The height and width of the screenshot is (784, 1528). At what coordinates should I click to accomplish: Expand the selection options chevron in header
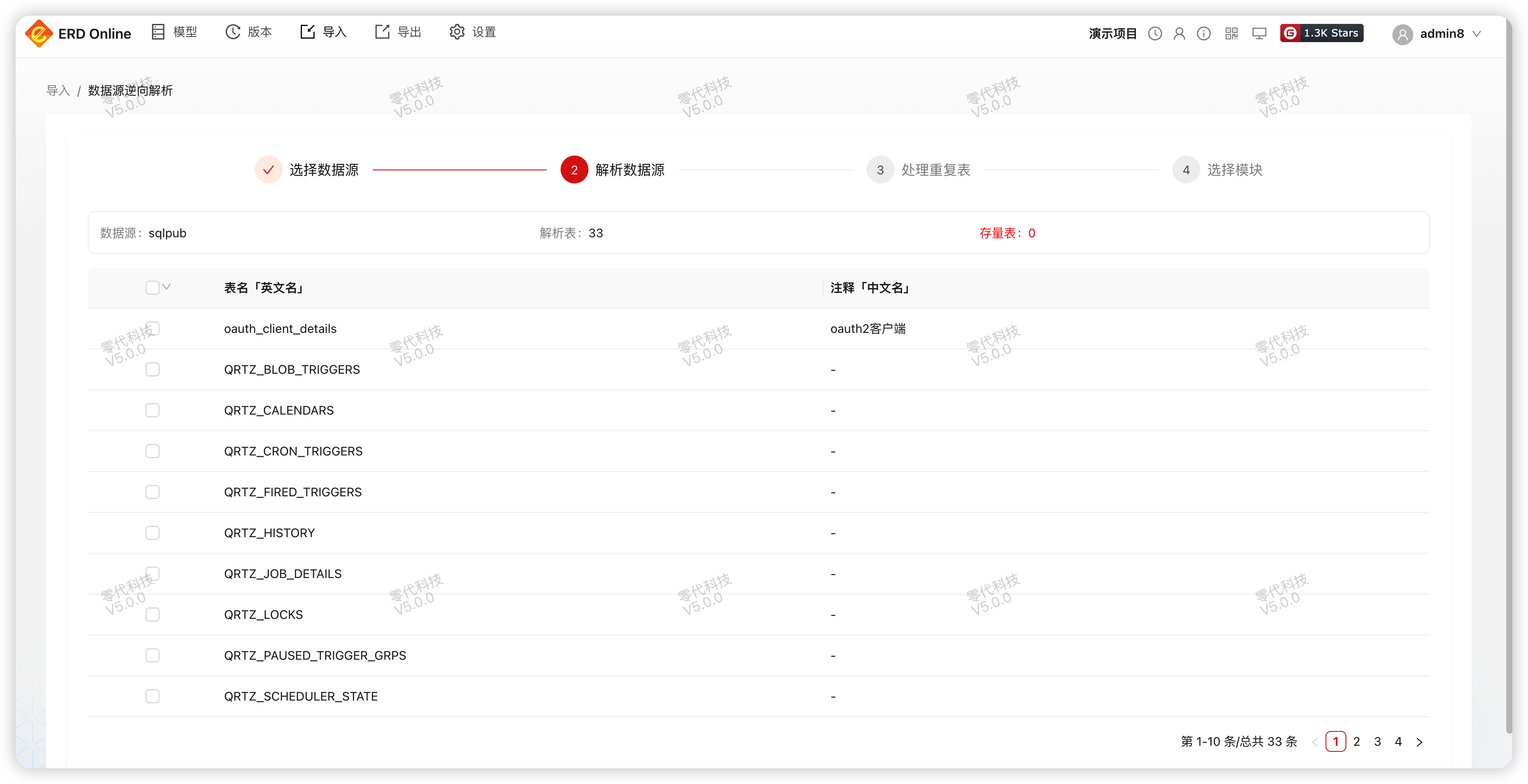point(167,287)
